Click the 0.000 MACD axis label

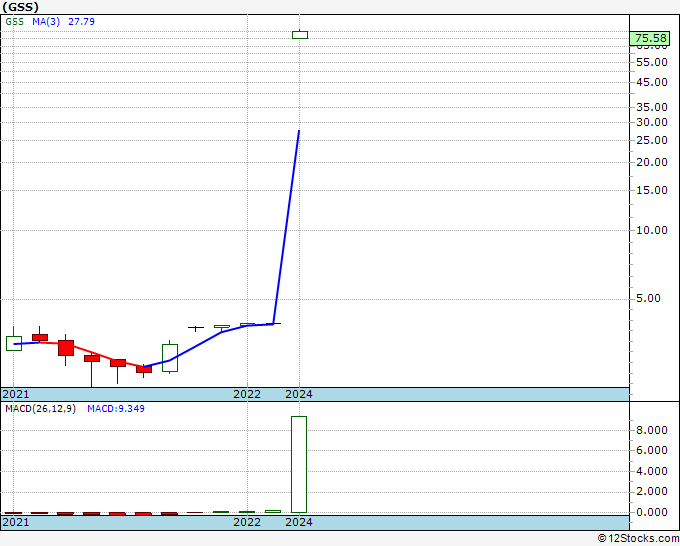click(x=652, y=512)
